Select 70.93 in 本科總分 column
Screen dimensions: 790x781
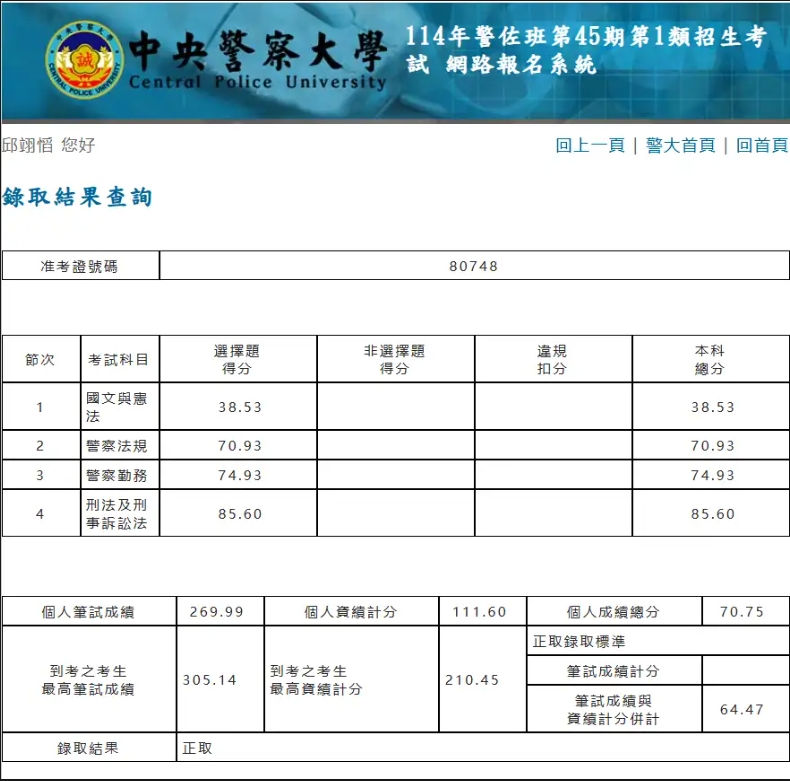pos(713,446)
